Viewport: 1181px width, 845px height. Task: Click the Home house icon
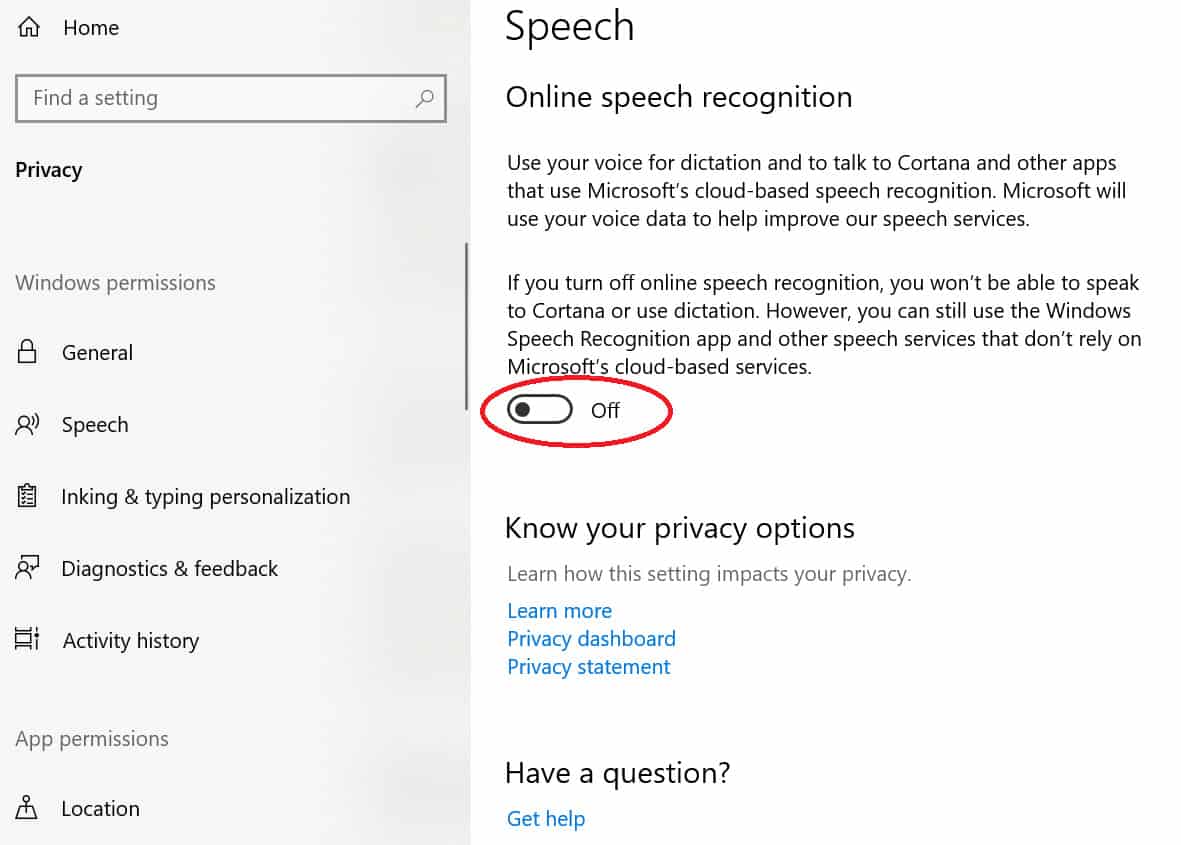tap(28, 28)
